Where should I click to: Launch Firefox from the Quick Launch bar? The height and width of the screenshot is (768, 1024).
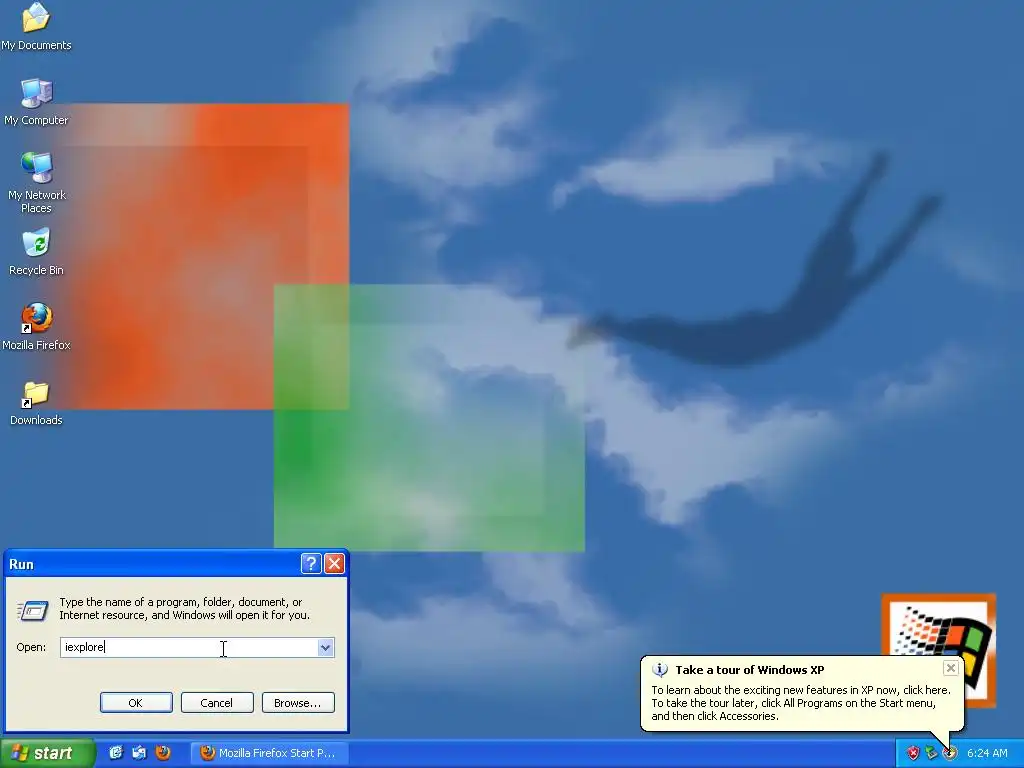163,753
